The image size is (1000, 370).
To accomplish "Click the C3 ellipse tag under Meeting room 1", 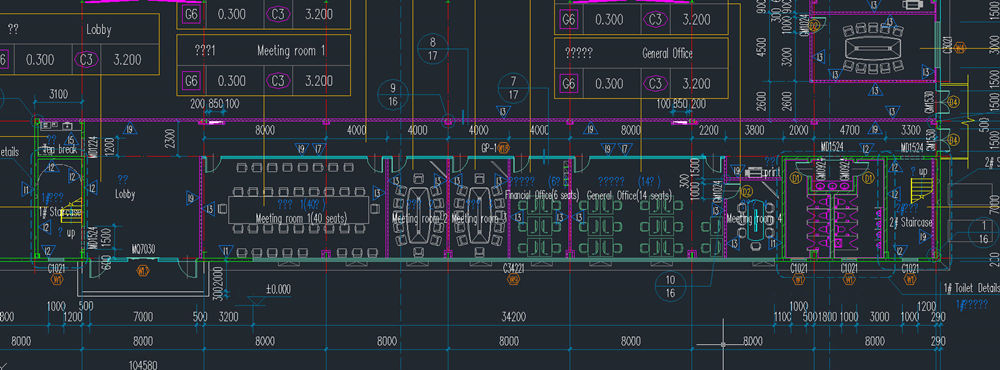I will [x=277, y=81].
